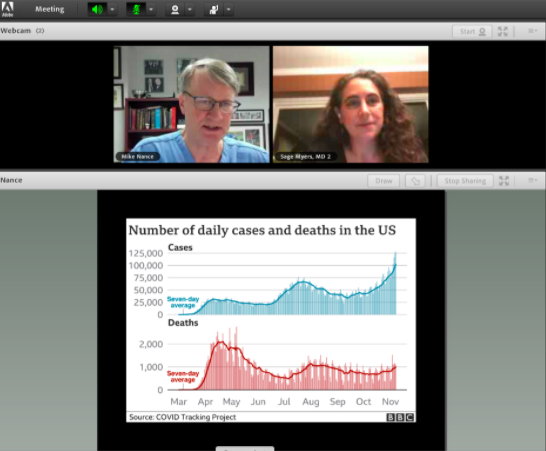Open the Nance share pod options menu
Viewport: 546px width, 451px height.
click(532, 180)
